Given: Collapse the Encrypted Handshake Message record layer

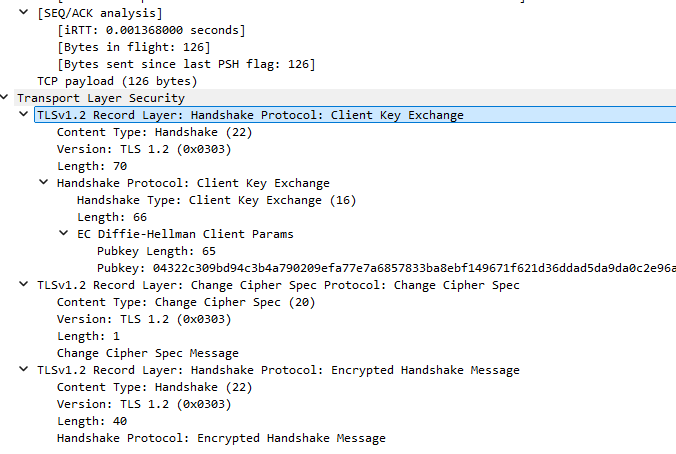Looking at the screenshot, I should pyautogui.click(x=23, y=370).
